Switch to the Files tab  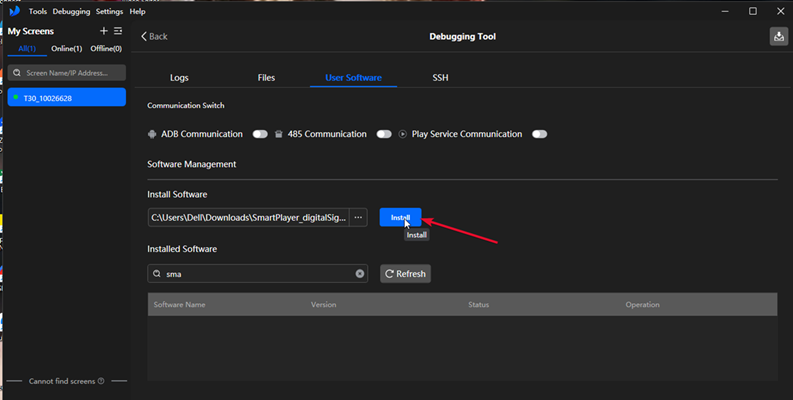[266, 77]
